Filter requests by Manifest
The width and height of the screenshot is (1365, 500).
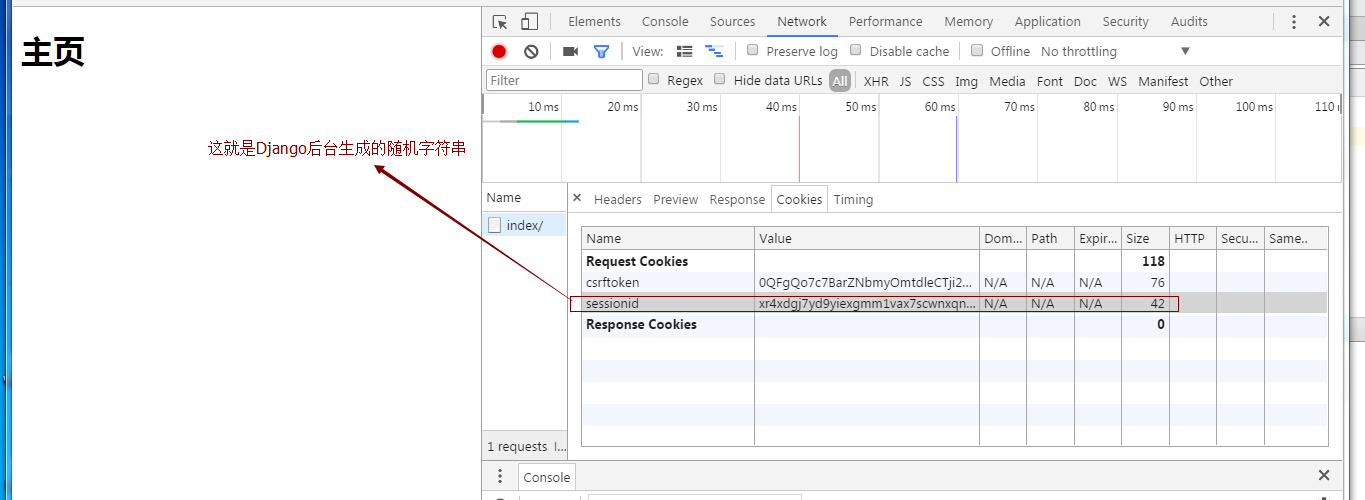pyautogui.click(x=1163, y=82)
